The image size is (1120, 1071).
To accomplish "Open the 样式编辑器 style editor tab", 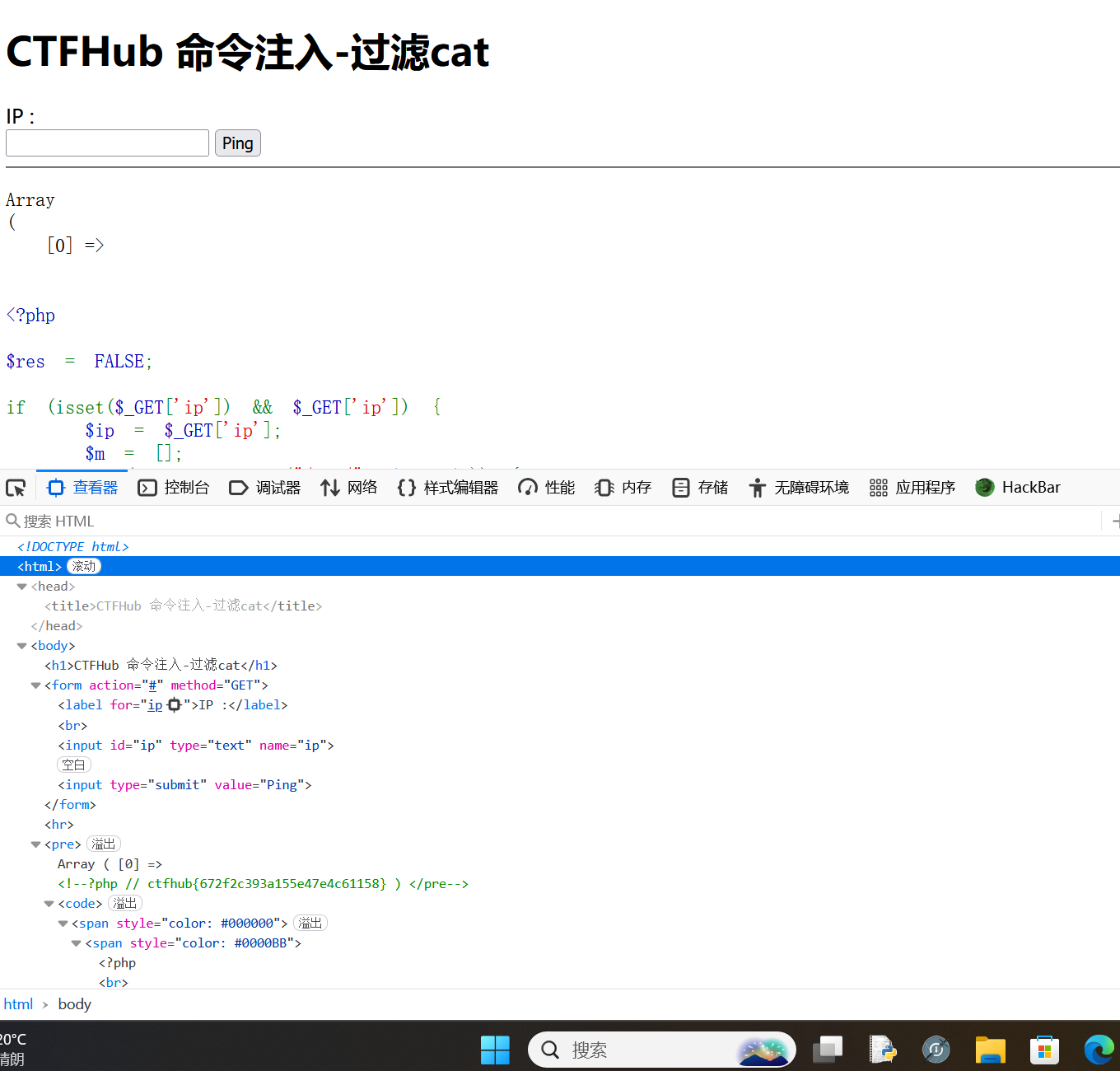I will pos(448,488).
